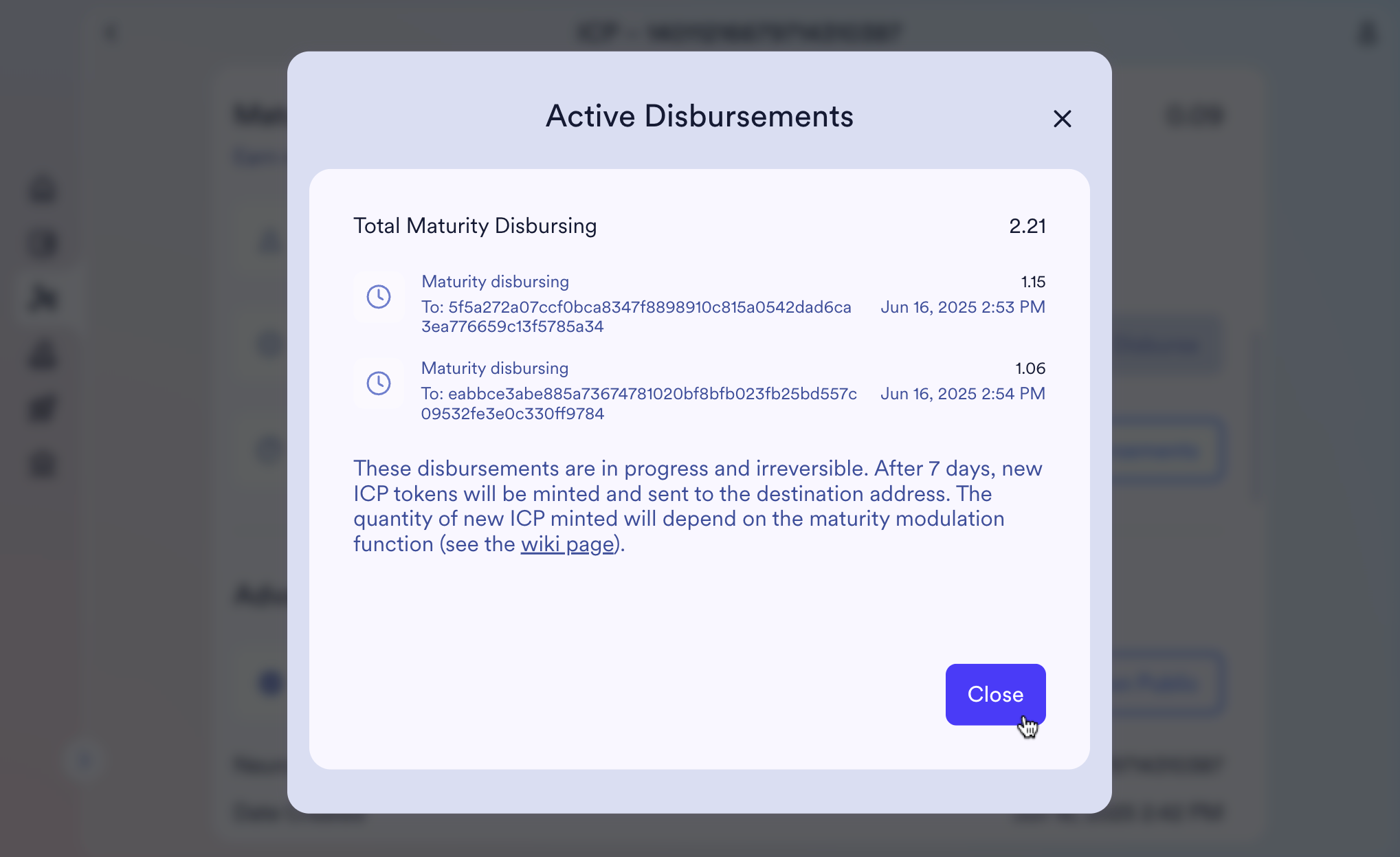Click the back arrow at top left
The width and height of the screenshot is (1400, 857).
click(111, 32)
